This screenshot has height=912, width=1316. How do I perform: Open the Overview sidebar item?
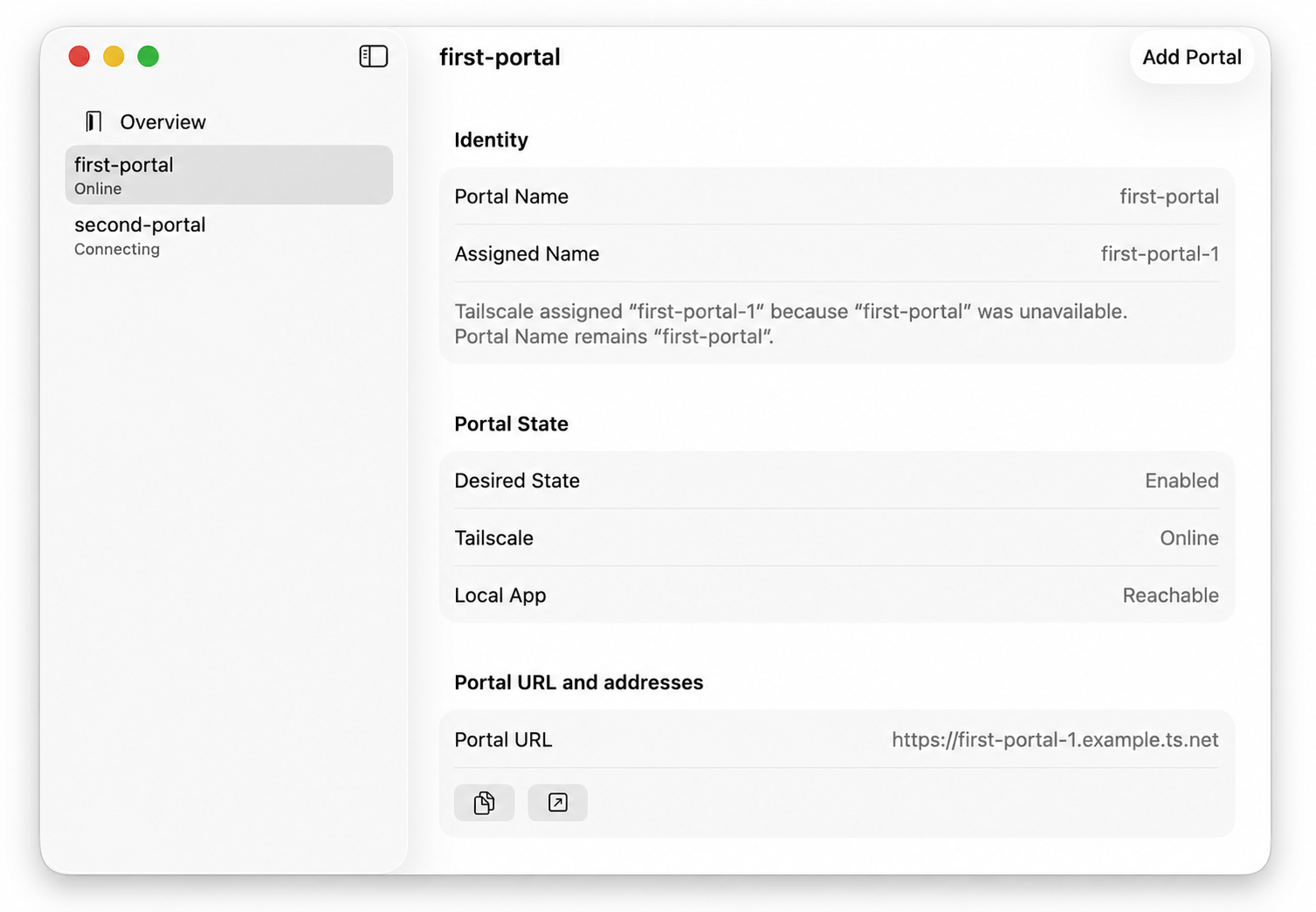(229, 121)
